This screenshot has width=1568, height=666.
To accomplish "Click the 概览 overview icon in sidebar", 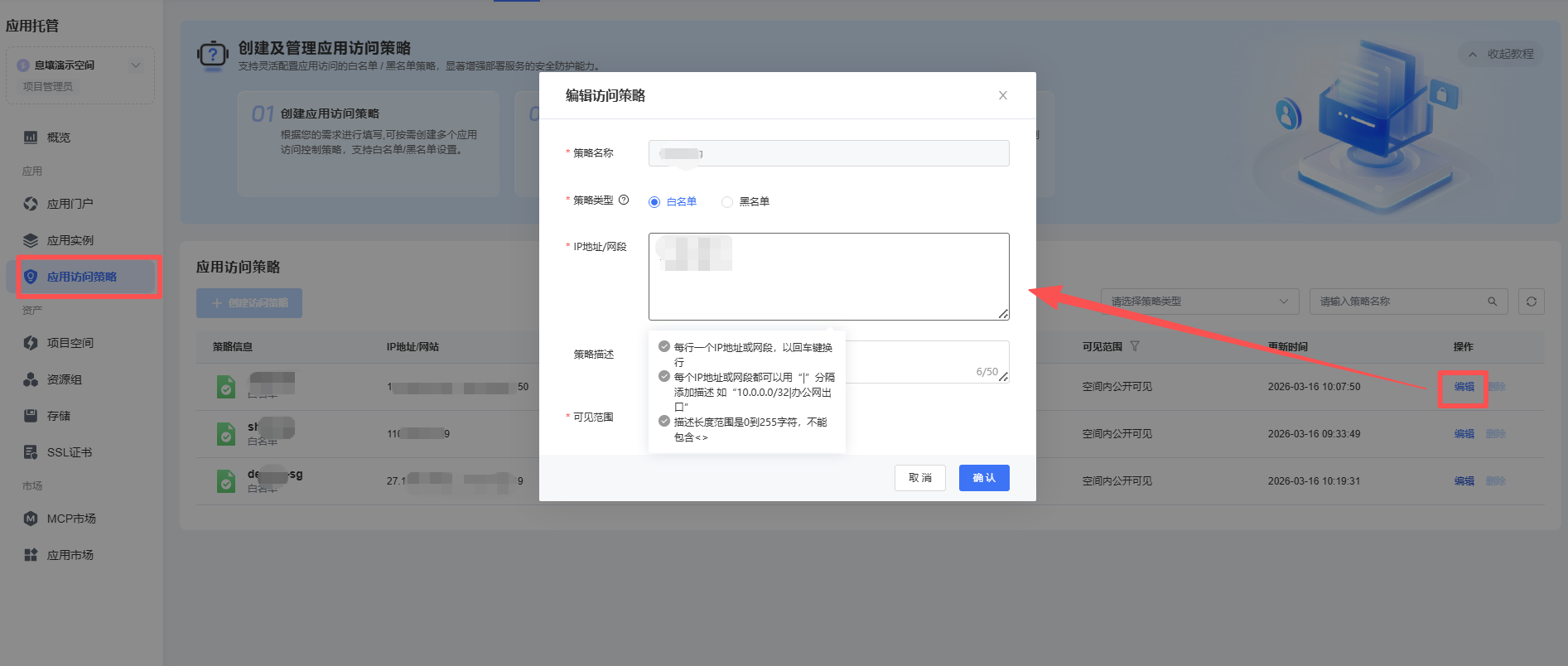I will pyautogui.click(x=31, y=138).
